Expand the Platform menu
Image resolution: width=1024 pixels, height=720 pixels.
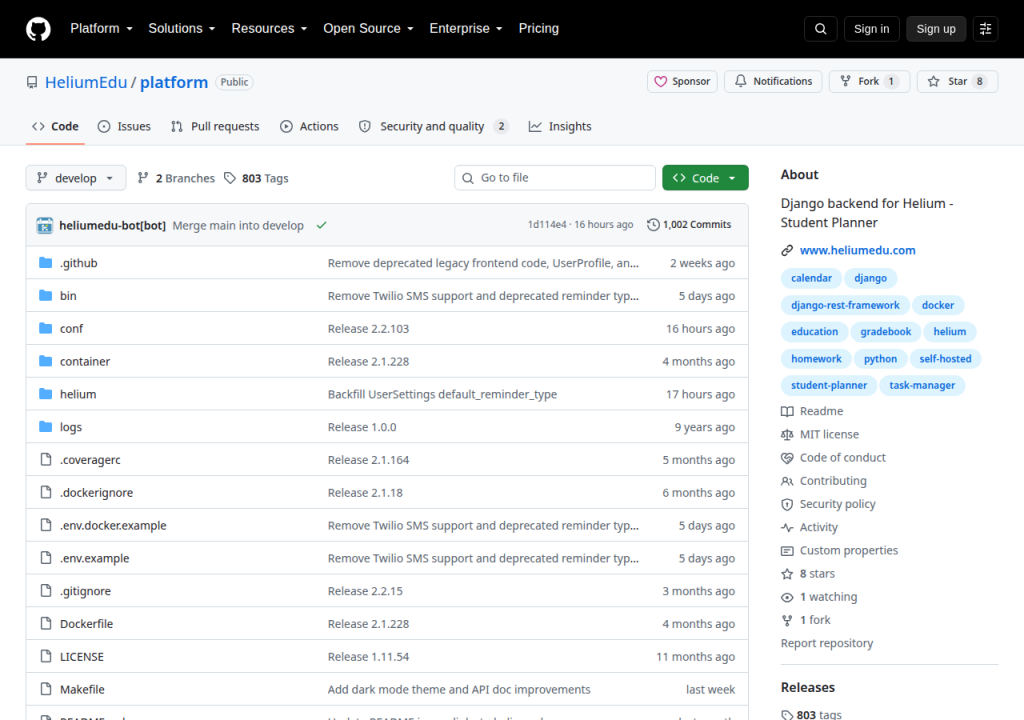point(101,29)
